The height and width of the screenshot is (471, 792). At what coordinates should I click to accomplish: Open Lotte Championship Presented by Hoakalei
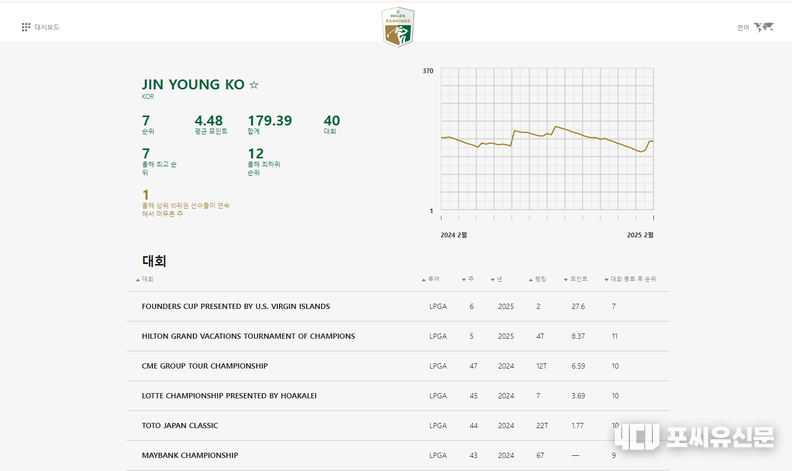tap(229, 396)
